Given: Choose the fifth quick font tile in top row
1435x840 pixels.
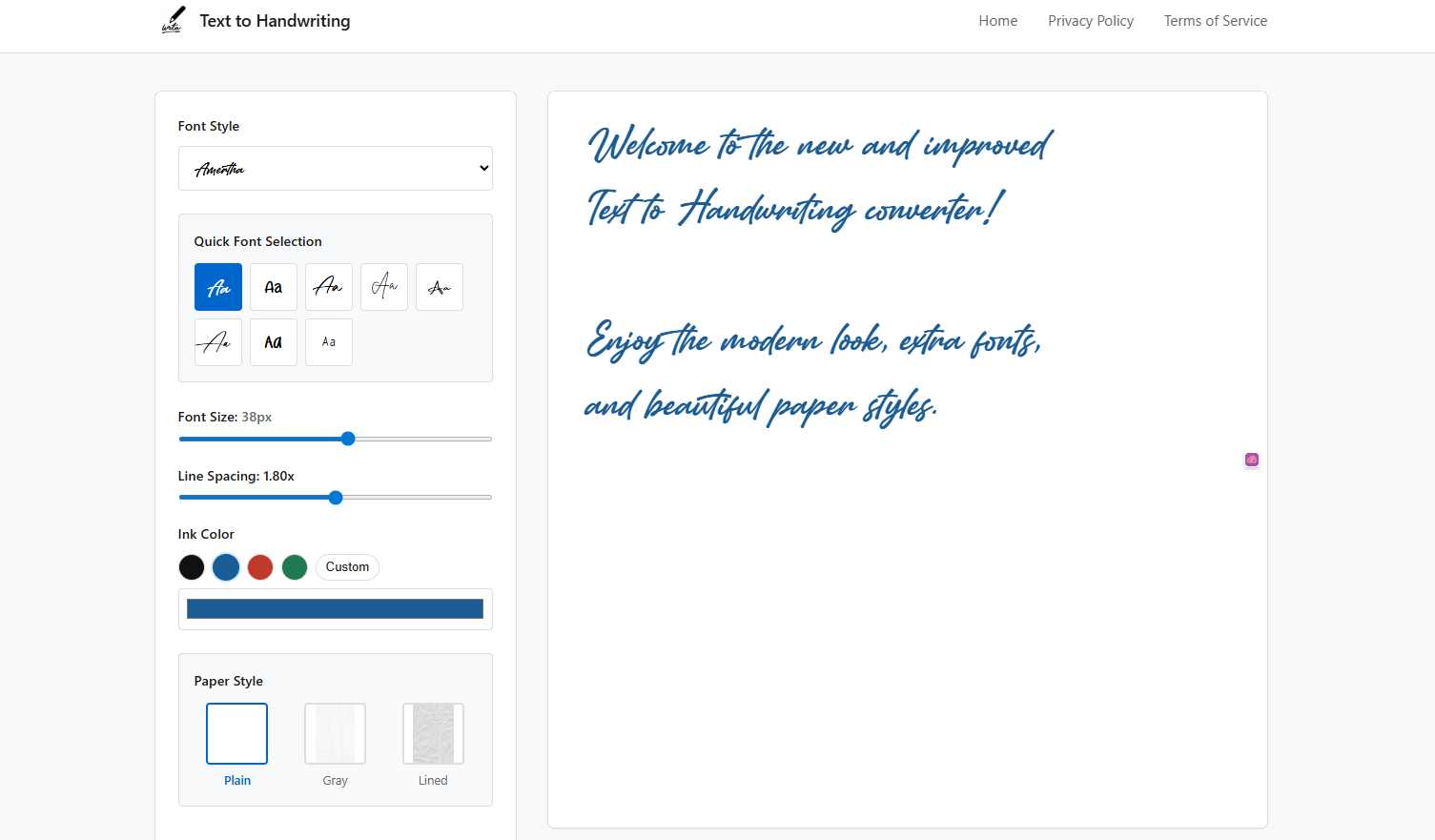Looking at the screenshot, I should (440, 287).
